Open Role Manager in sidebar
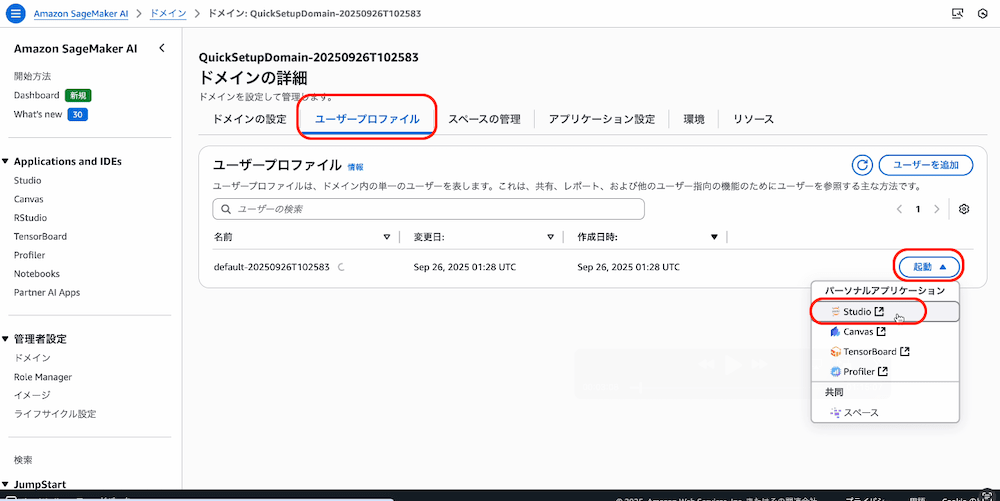 click(x=43, y=377)
